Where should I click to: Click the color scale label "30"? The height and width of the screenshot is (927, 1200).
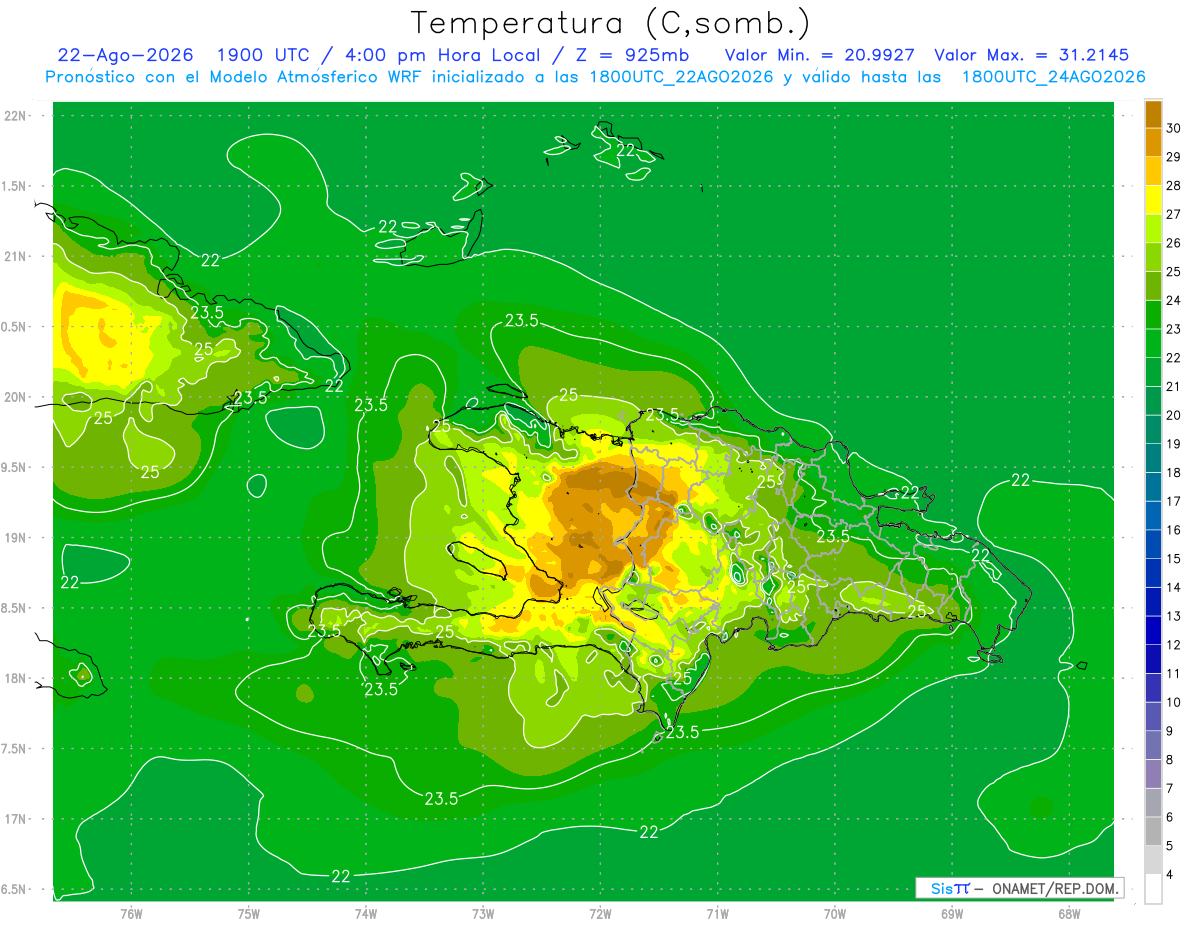point(1174,128)
